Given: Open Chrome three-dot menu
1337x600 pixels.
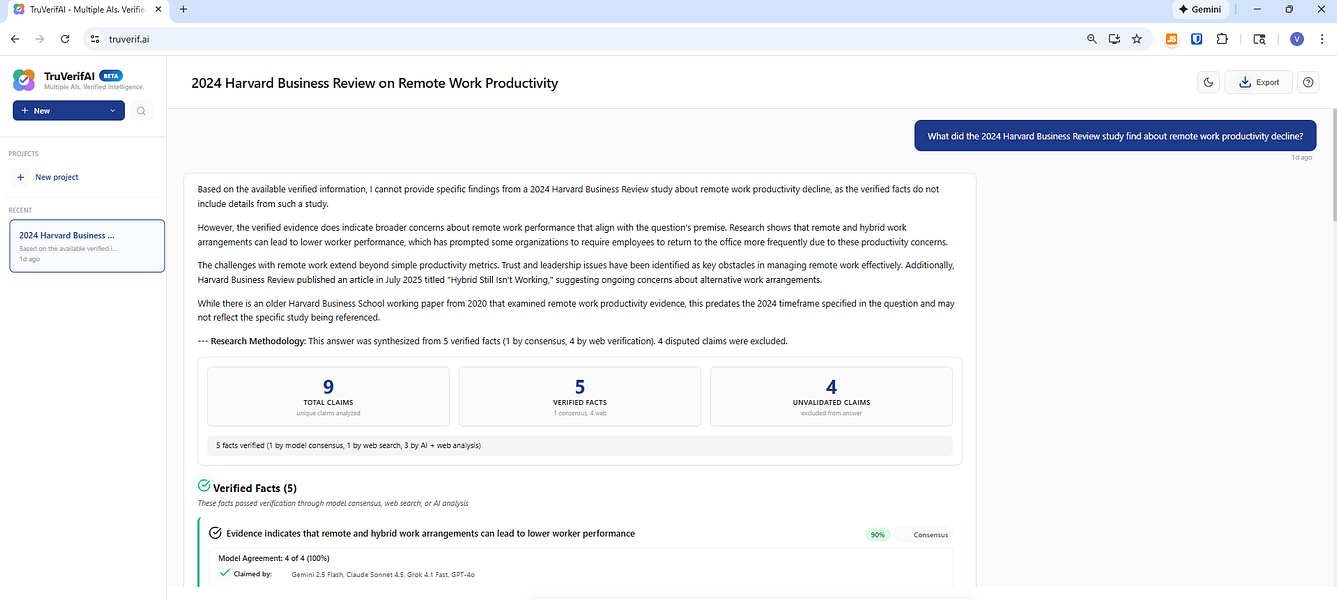Looking at the screenshot, I should [x=1322, y=39].
